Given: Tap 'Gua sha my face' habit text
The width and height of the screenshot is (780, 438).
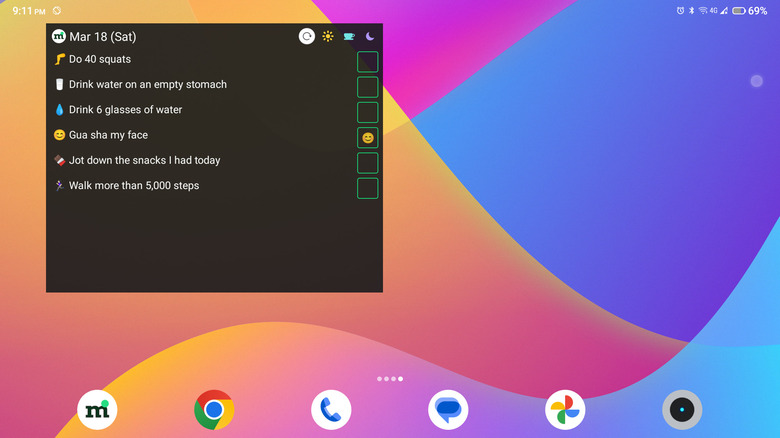Looking at the screenshot, I should (x=108, y=135).
